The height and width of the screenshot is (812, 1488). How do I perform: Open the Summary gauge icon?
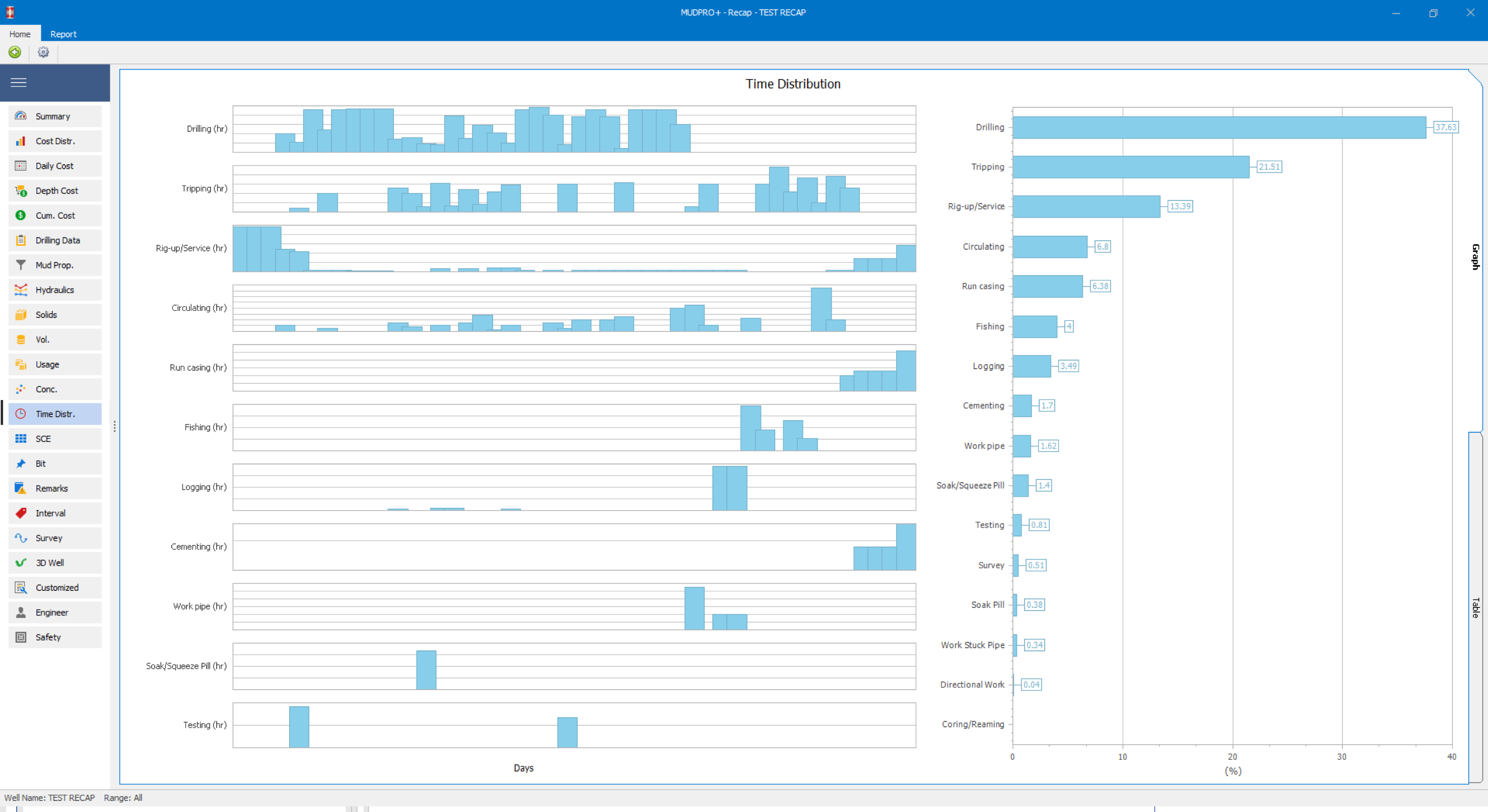pyautogui.click(x=21, y=116)
